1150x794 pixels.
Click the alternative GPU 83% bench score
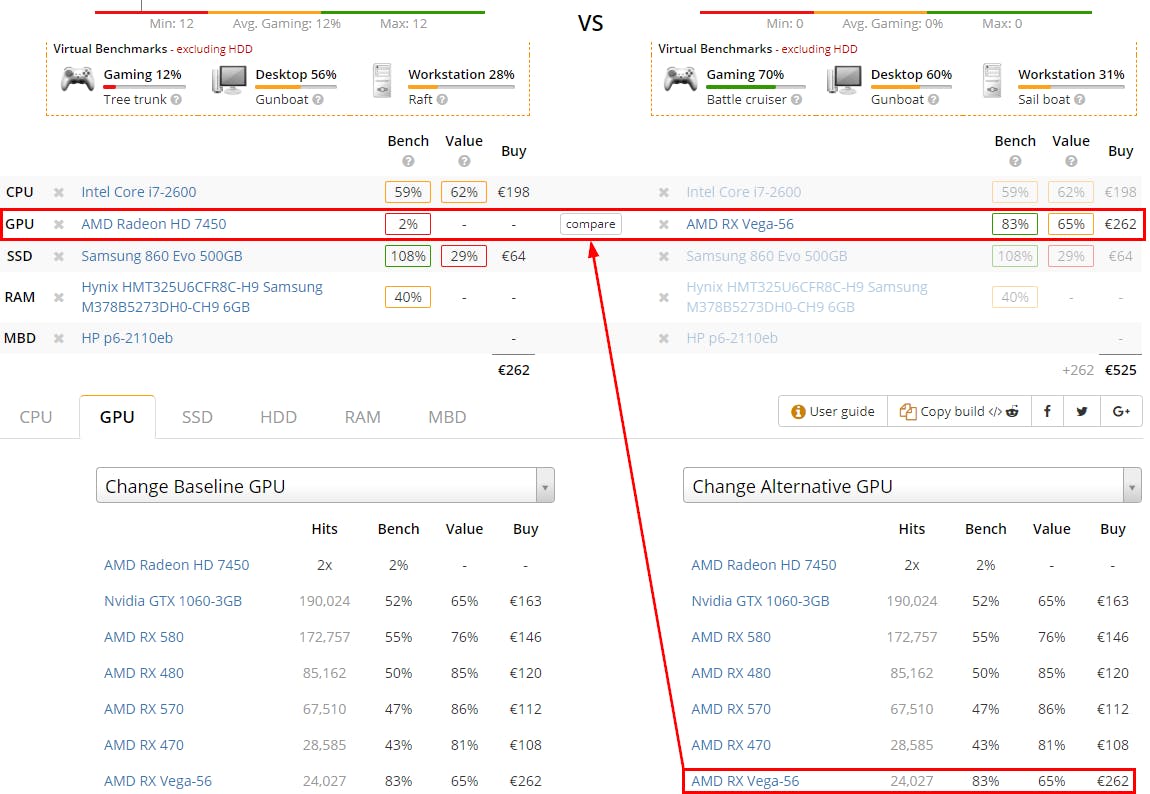pyautogui.click(x=1015, y=224)
